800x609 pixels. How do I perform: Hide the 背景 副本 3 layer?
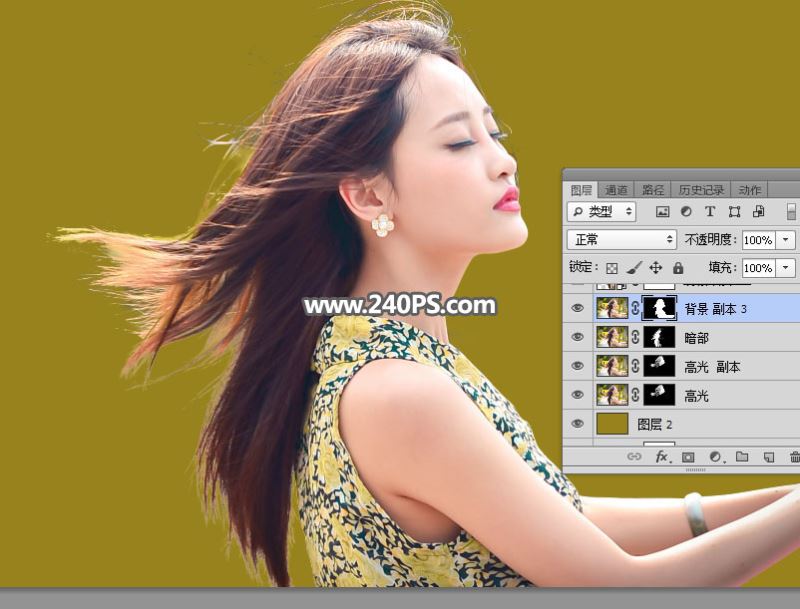pos(577,309)
